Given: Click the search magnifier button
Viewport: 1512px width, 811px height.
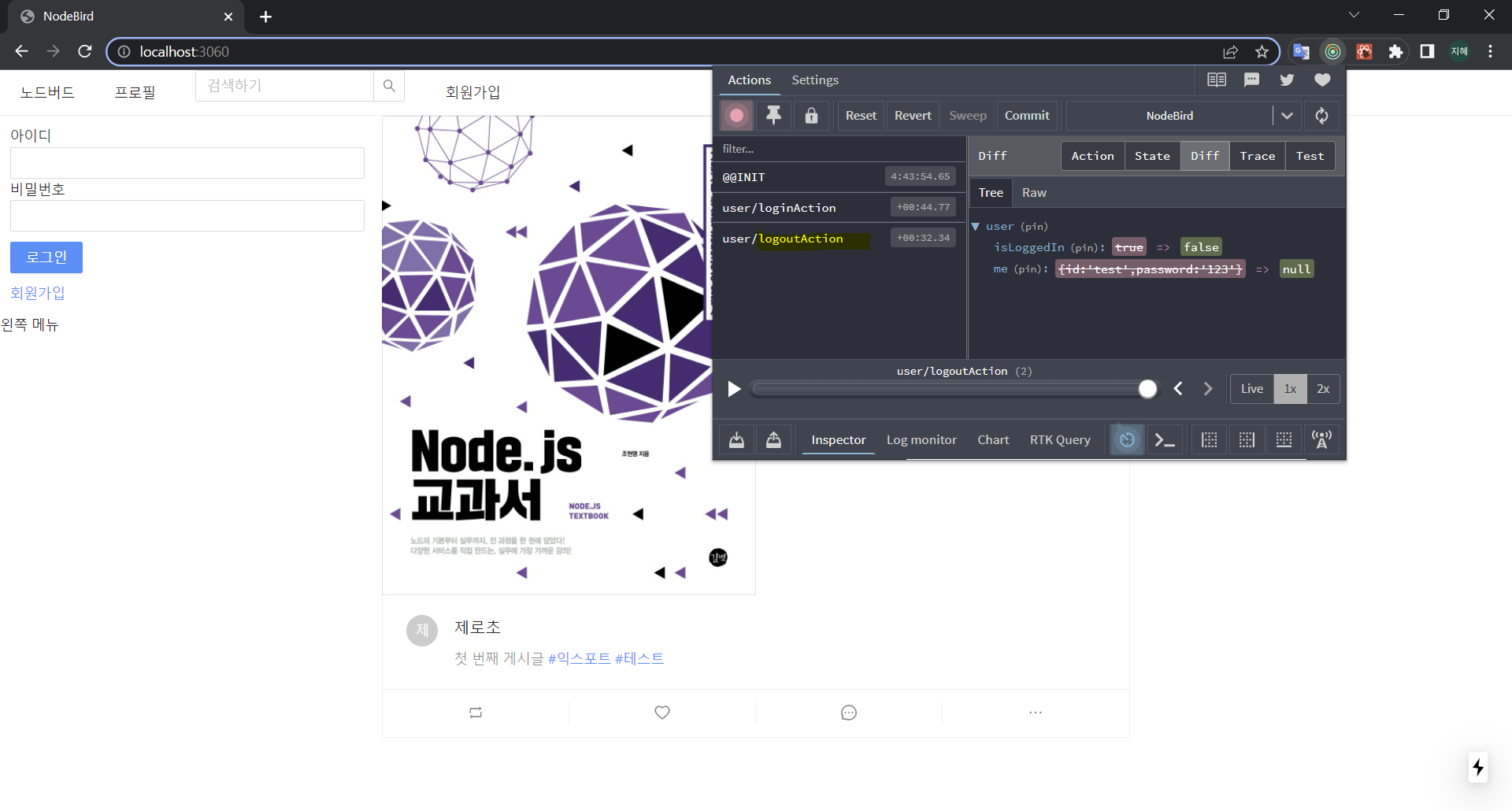Looking at the screenshot, I should pyautogui.click(x=389, y=86).
